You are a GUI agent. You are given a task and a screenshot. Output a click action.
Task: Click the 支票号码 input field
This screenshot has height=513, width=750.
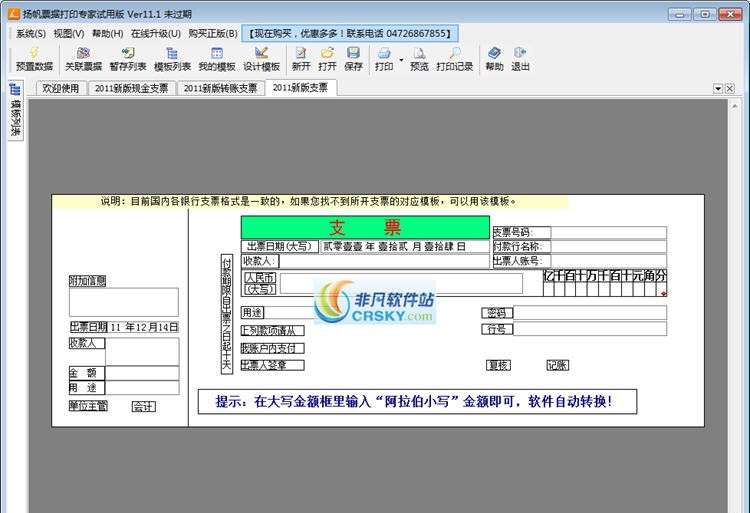coord(608,233)
